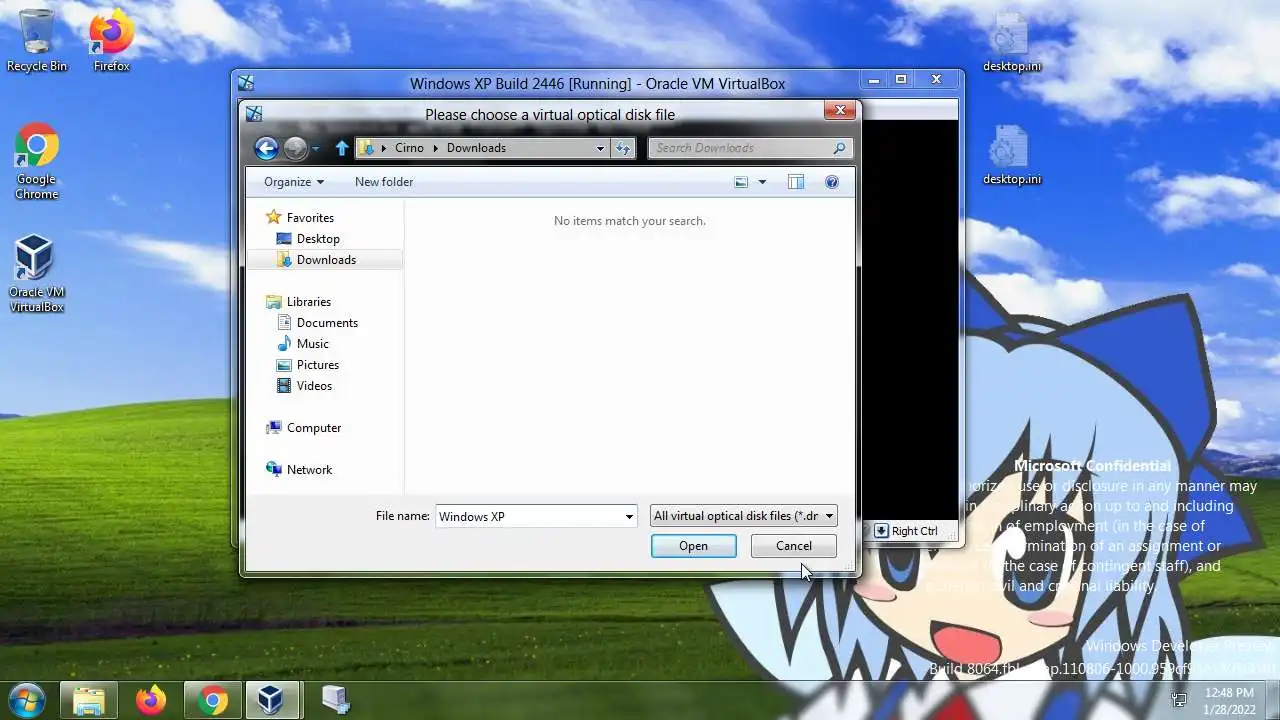Select Desktop under Favorites
Viewport: 1280px width, 720px height.
(x=318, y=239)
